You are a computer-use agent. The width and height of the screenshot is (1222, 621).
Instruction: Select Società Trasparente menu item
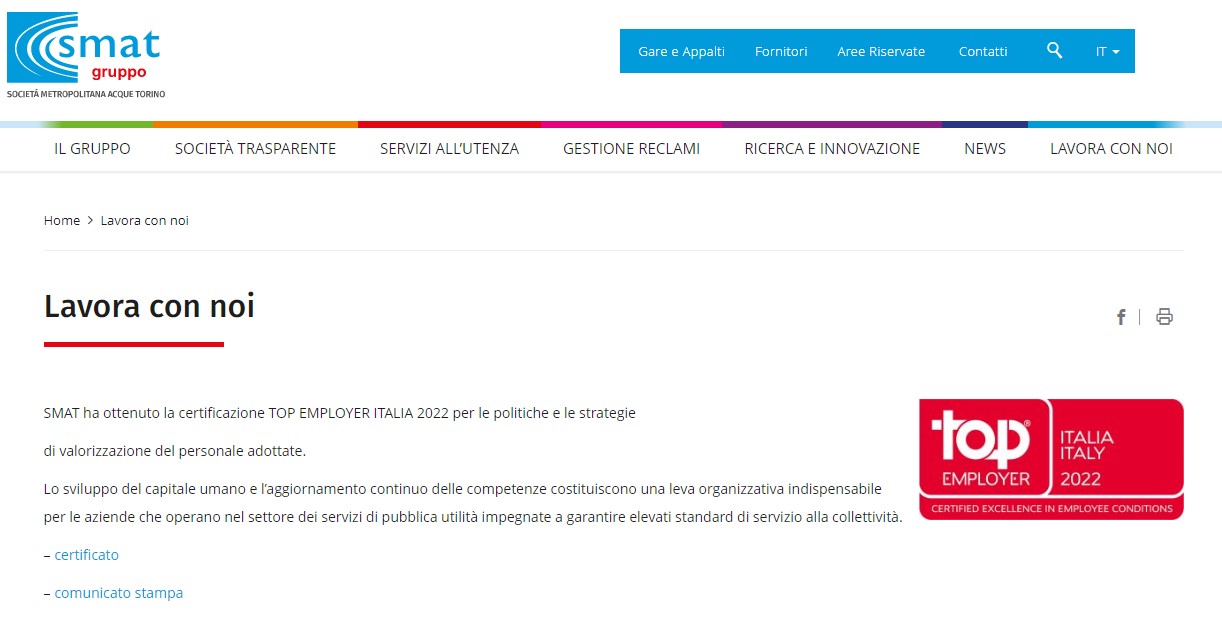(255, 149)
